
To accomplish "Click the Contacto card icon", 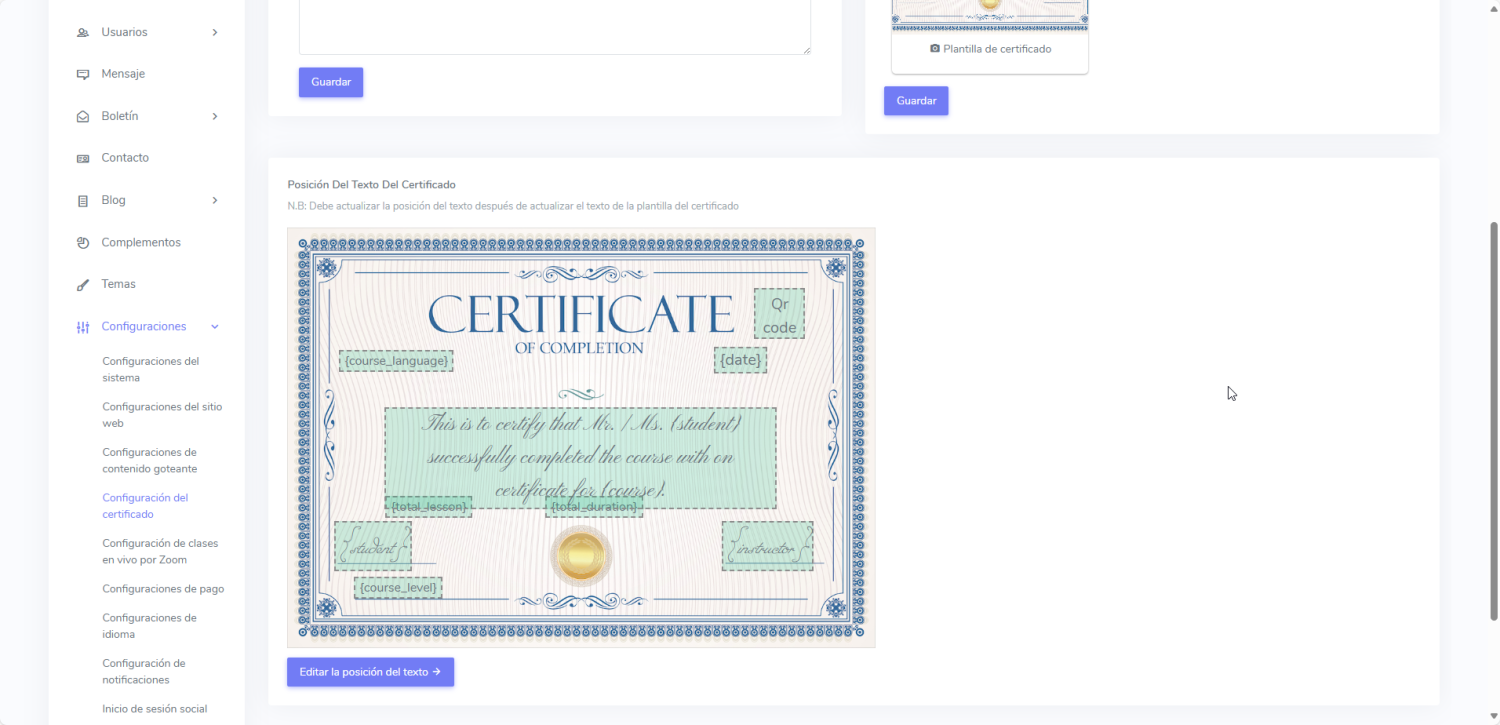I will click(x=83, y=159).
